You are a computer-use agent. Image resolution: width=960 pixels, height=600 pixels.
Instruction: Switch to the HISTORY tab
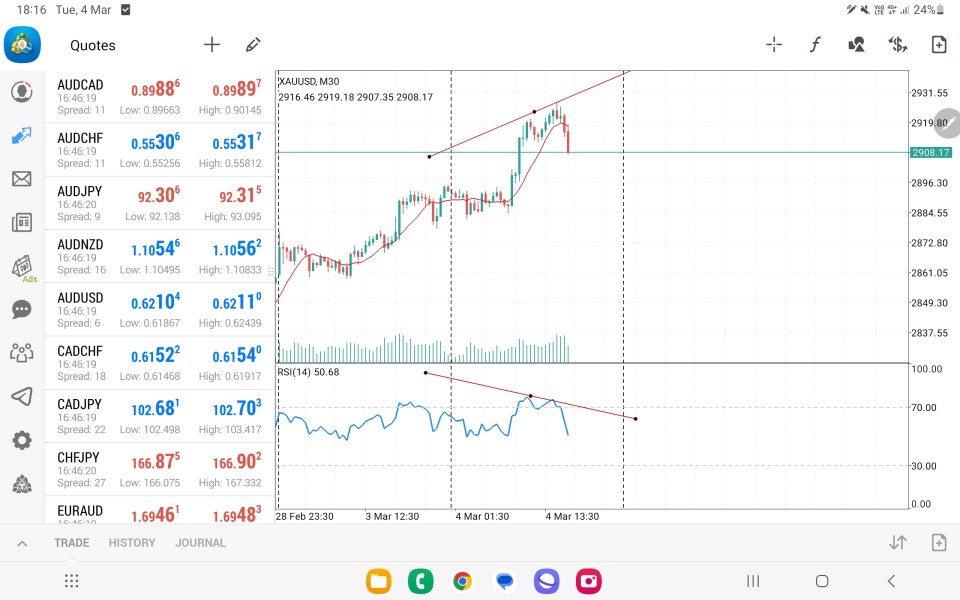(x=132, y=543)
